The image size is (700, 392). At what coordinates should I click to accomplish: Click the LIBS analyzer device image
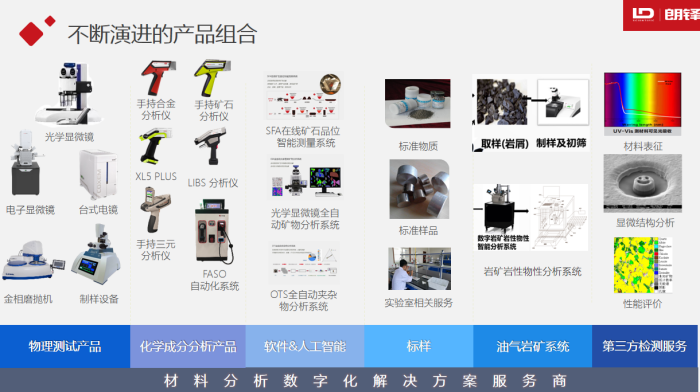pyautogui.click(x=210, y=146)
